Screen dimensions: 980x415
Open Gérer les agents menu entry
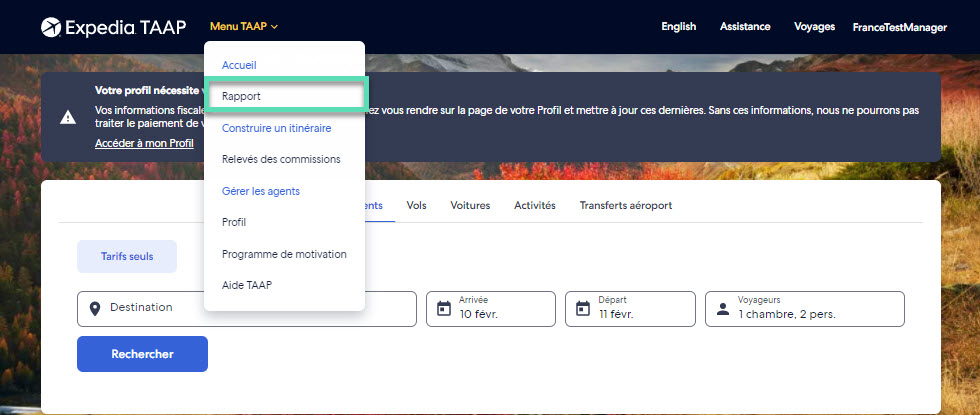[261, 191]
